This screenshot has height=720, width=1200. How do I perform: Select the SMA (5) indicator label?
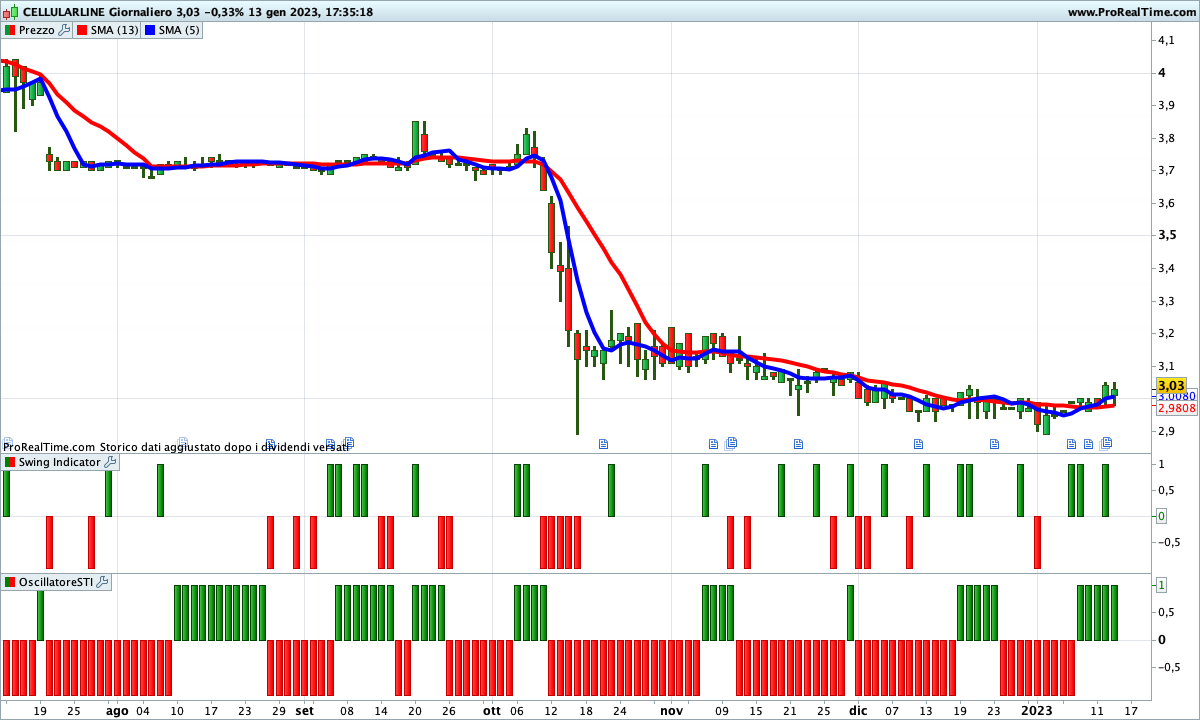(180, 30)
